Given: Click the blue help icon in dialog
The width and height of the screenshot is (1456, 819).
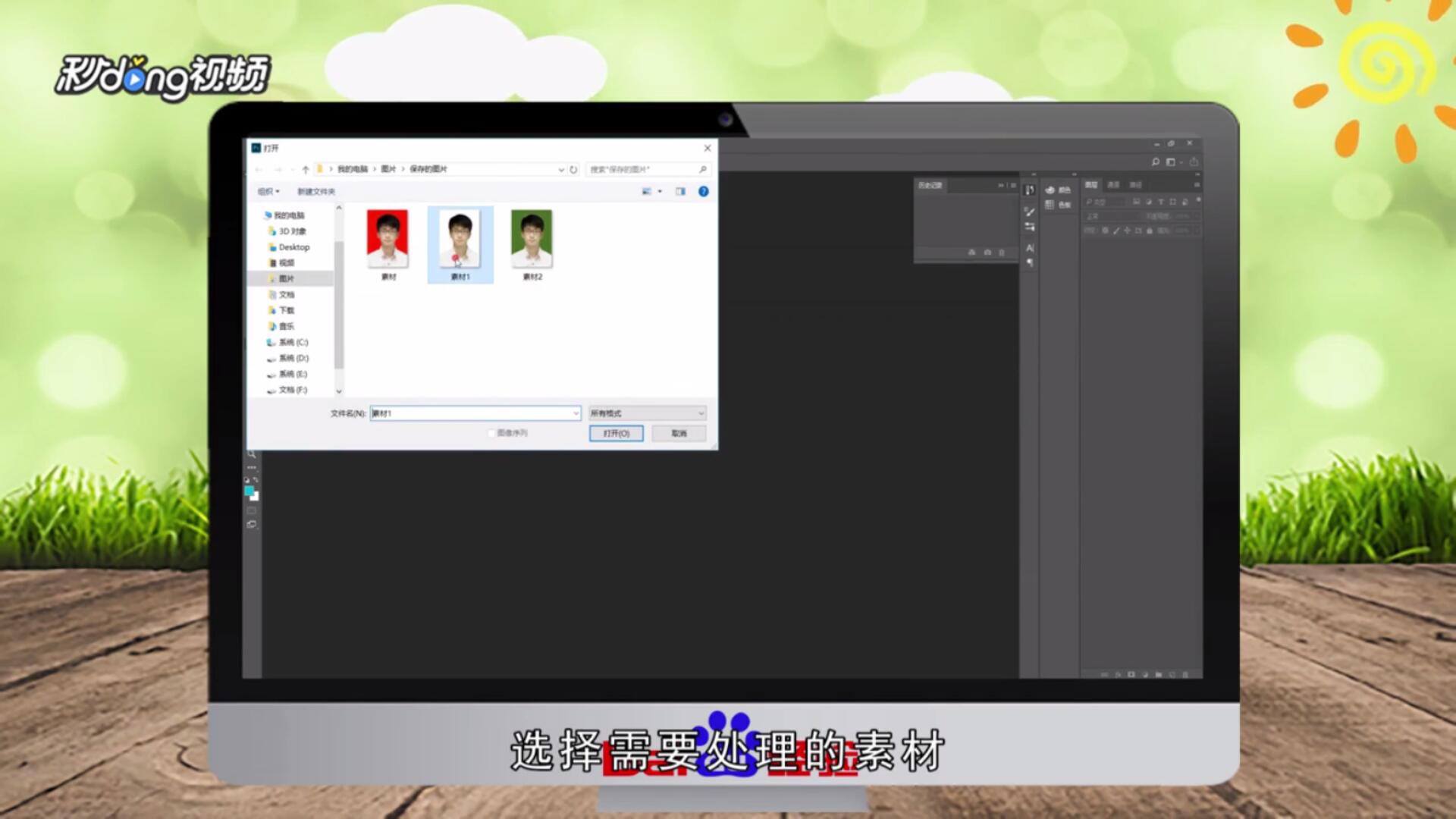Looking at the screenshot, I should click(x=703, y=191).
